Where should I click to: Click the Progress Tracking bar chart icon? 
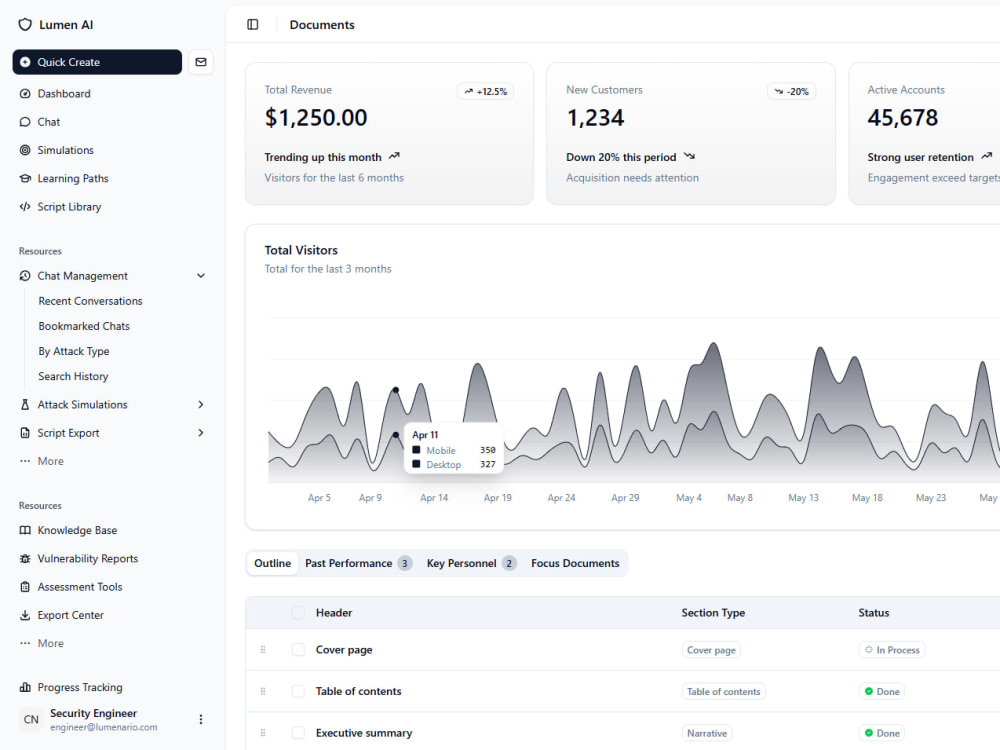pos(25,687)
